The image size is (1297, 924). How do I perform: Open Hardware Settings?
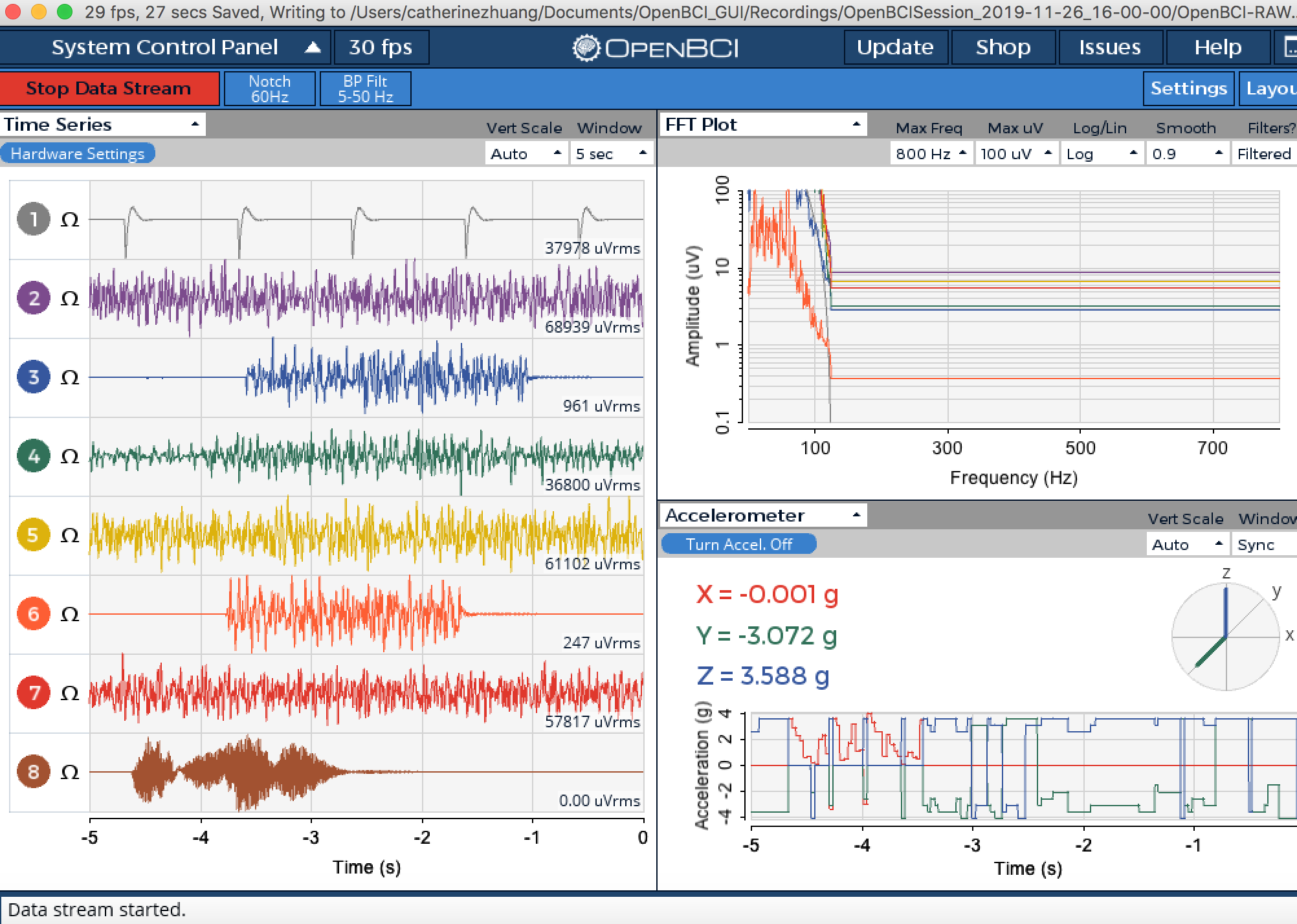click(x=78, y=153)
